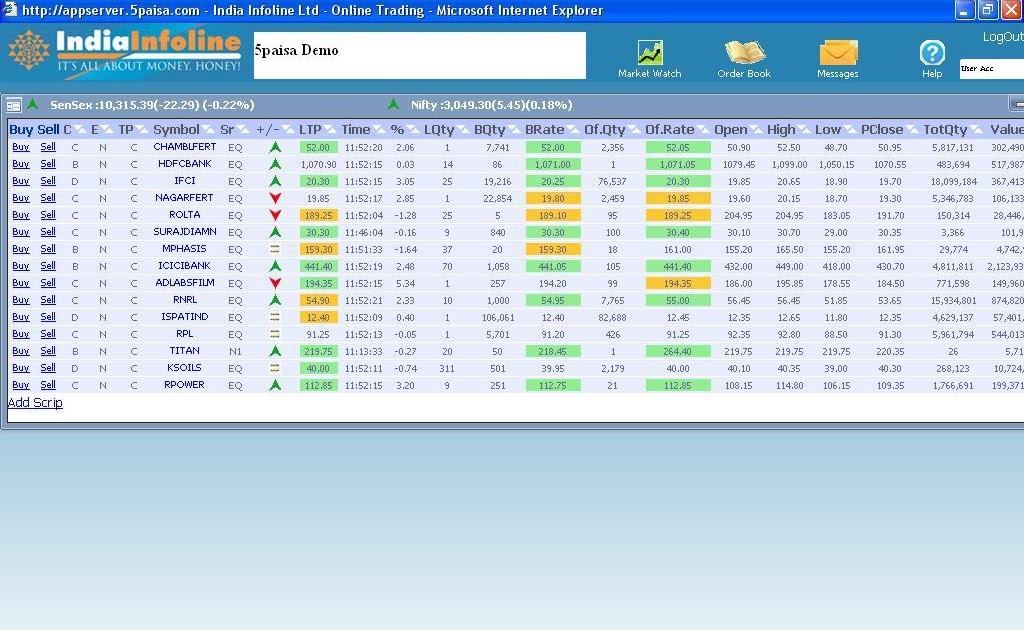
Task: Click the up arrow in HDFCBANK row
Action: tap(275, 164)
